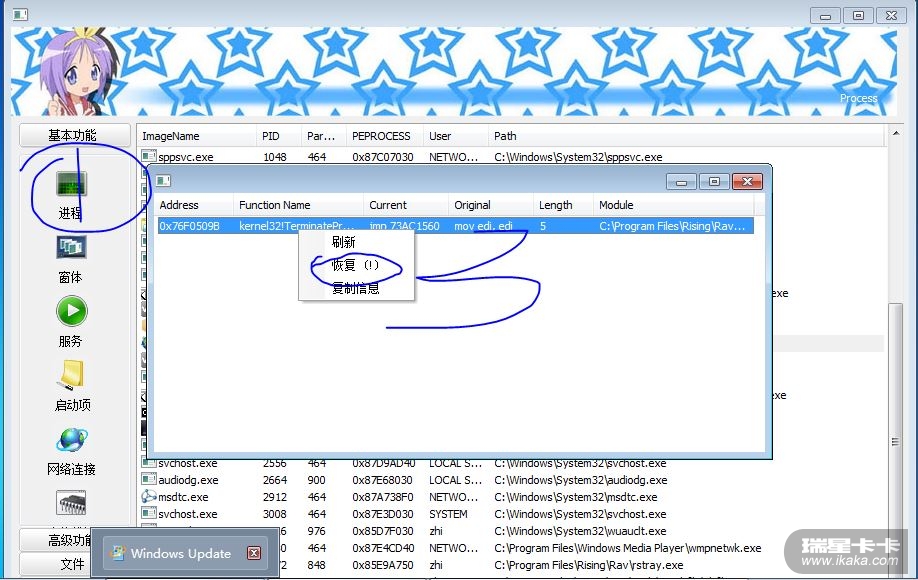Click the sppsvc.exe process icon
This screenshot has height=580, width=918.
point(149,156)
